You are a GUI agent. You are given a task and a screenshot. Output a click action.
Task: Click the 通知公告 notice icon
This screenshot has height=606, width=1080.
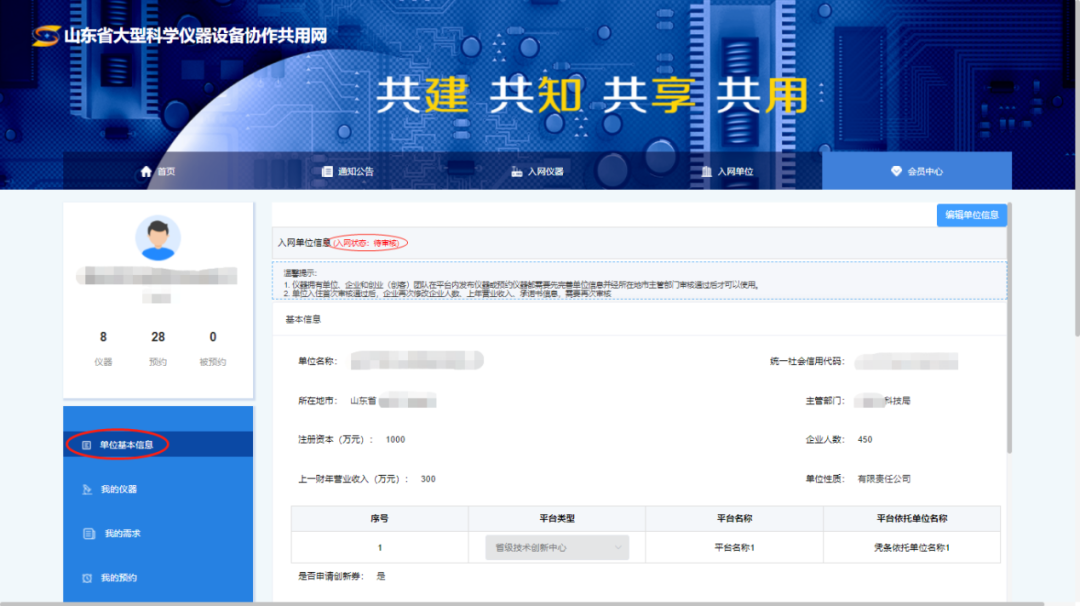327,171
